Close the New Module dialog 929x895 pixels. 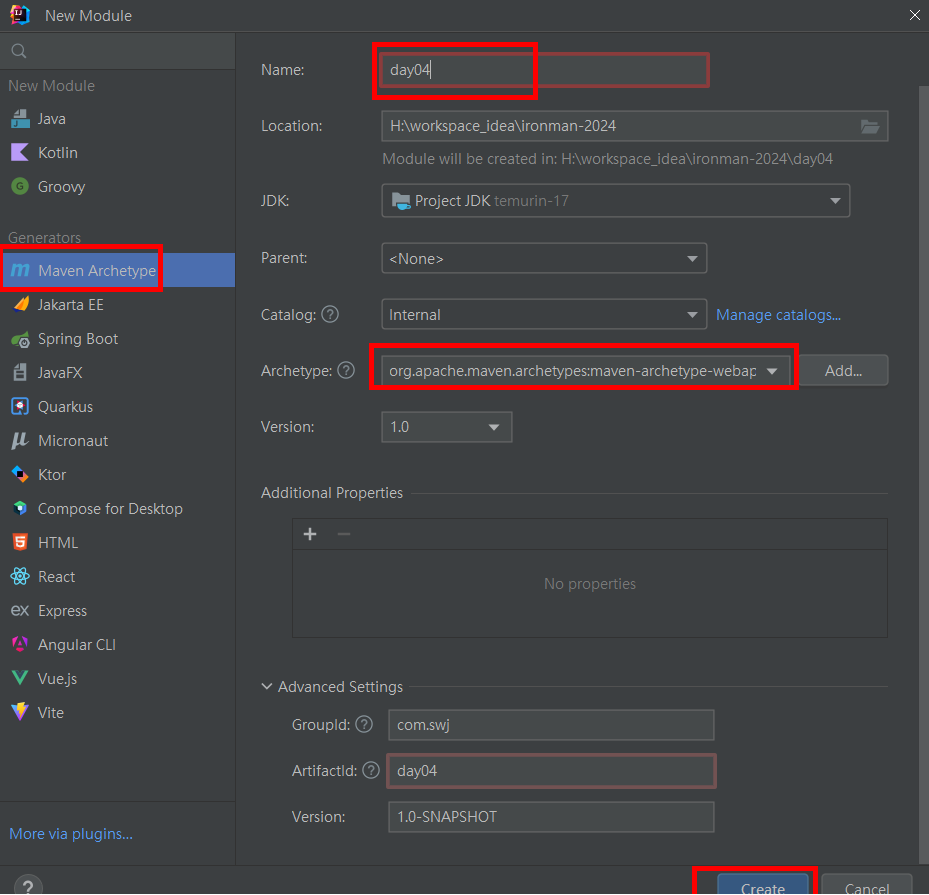point(914,15)
